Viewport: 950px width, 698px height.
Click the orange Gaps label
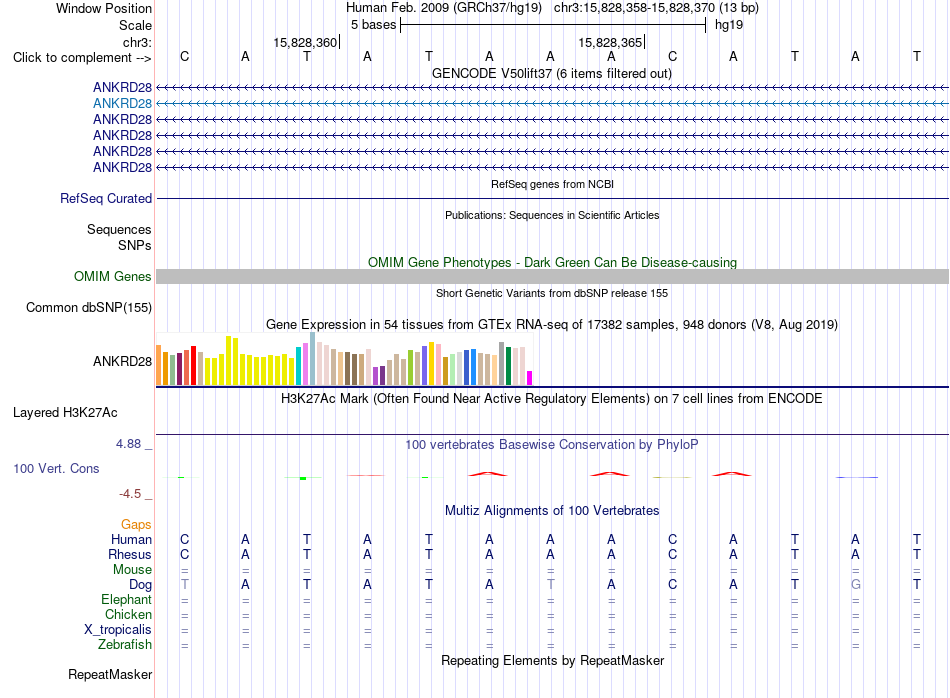136,525
